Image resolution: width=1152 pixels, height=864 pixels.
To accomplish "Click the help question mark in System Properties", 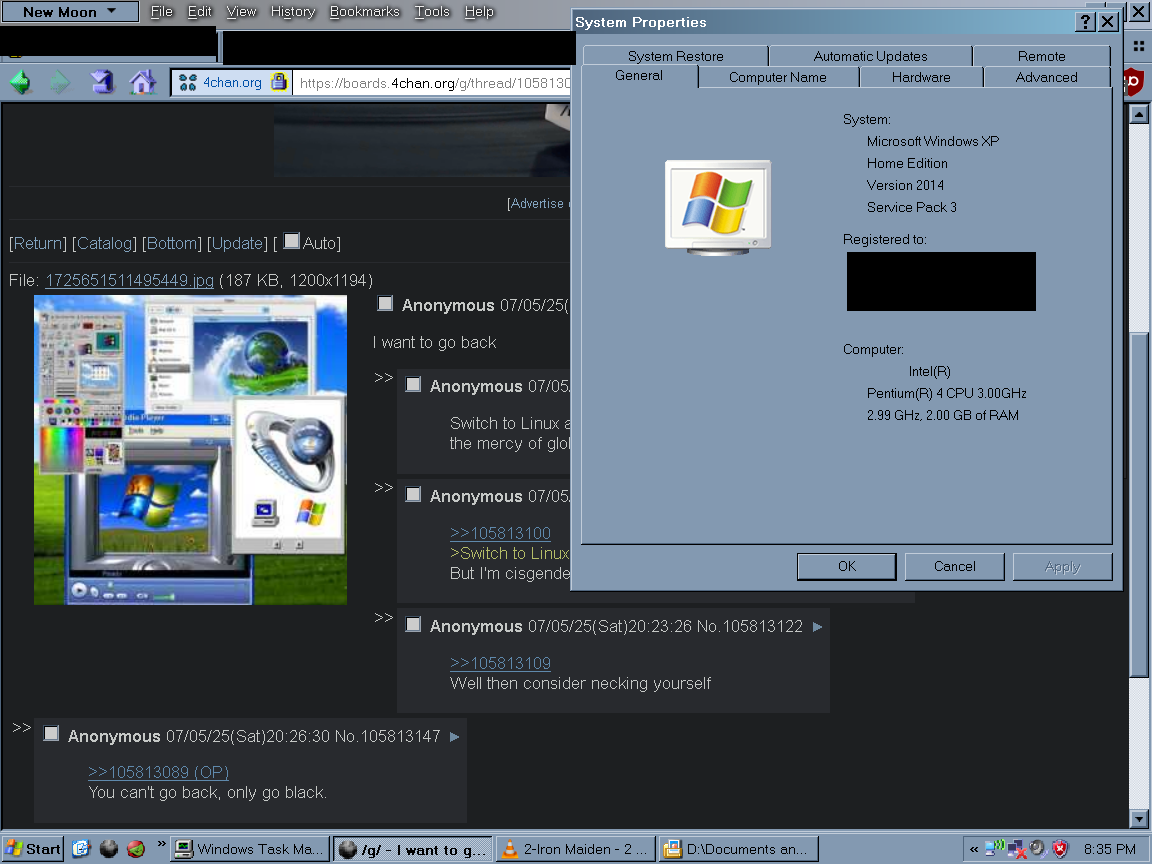I will tap(1084, 22).
